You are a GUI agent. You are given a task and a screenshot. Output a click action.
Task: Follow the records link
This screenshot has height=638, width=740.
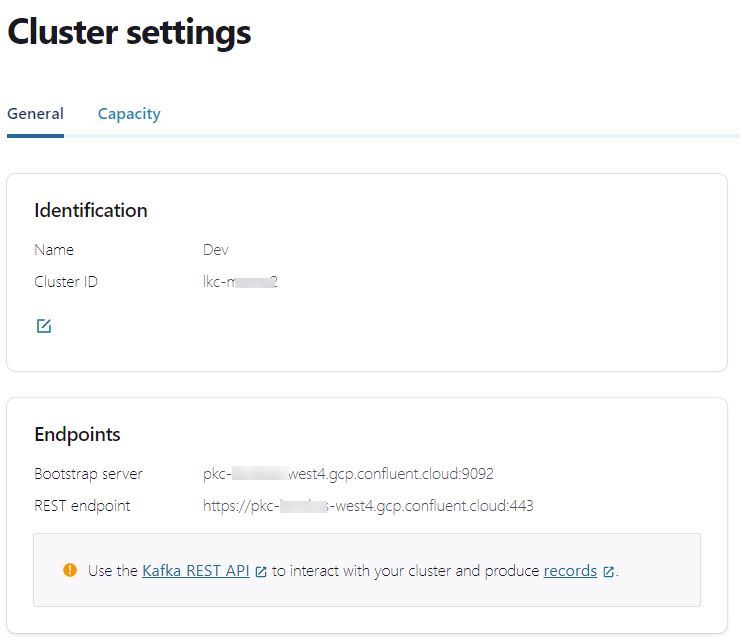pos(570,571)
